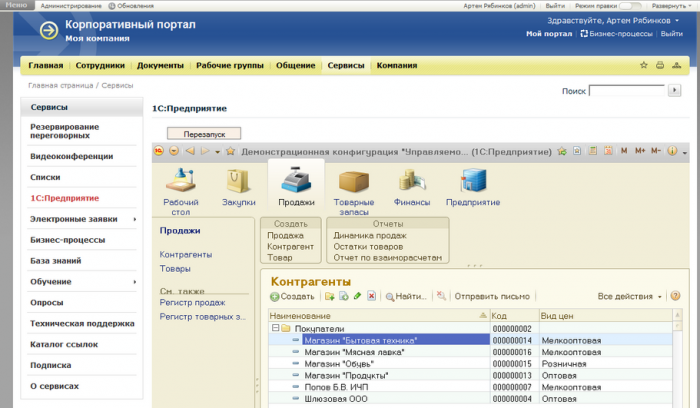This screenshot has width=700, height=408.
Task: Open the user name dropdown in header
Action: (677, 21)
